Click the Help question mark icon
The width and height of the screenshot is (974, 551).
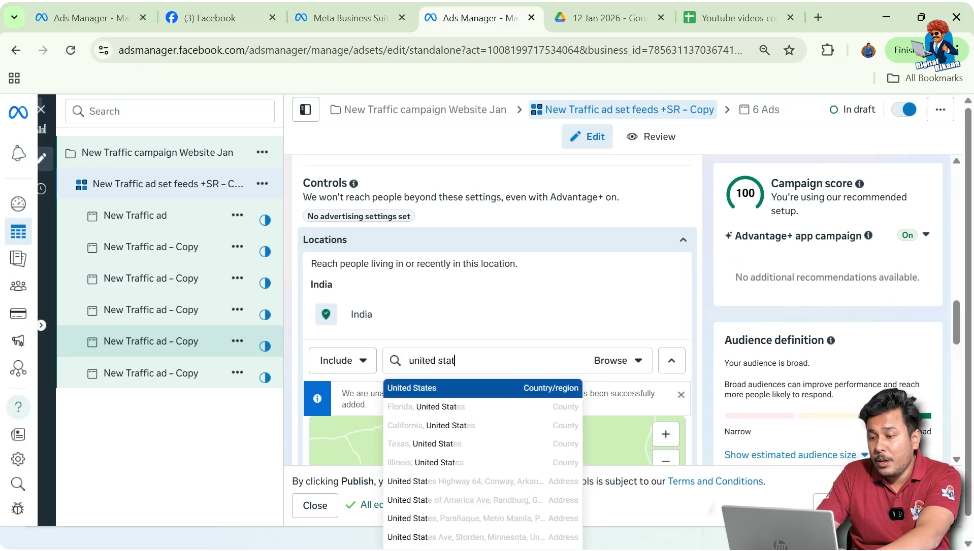(x=18, y=407)
